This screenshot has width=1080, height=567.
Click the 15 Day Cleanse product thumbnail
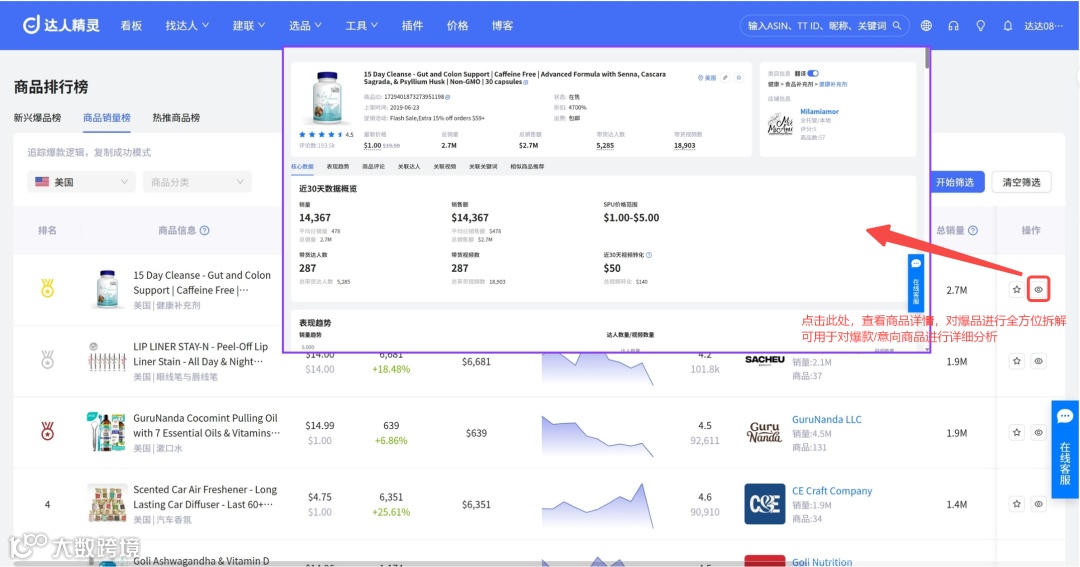(x=107, y=289)
